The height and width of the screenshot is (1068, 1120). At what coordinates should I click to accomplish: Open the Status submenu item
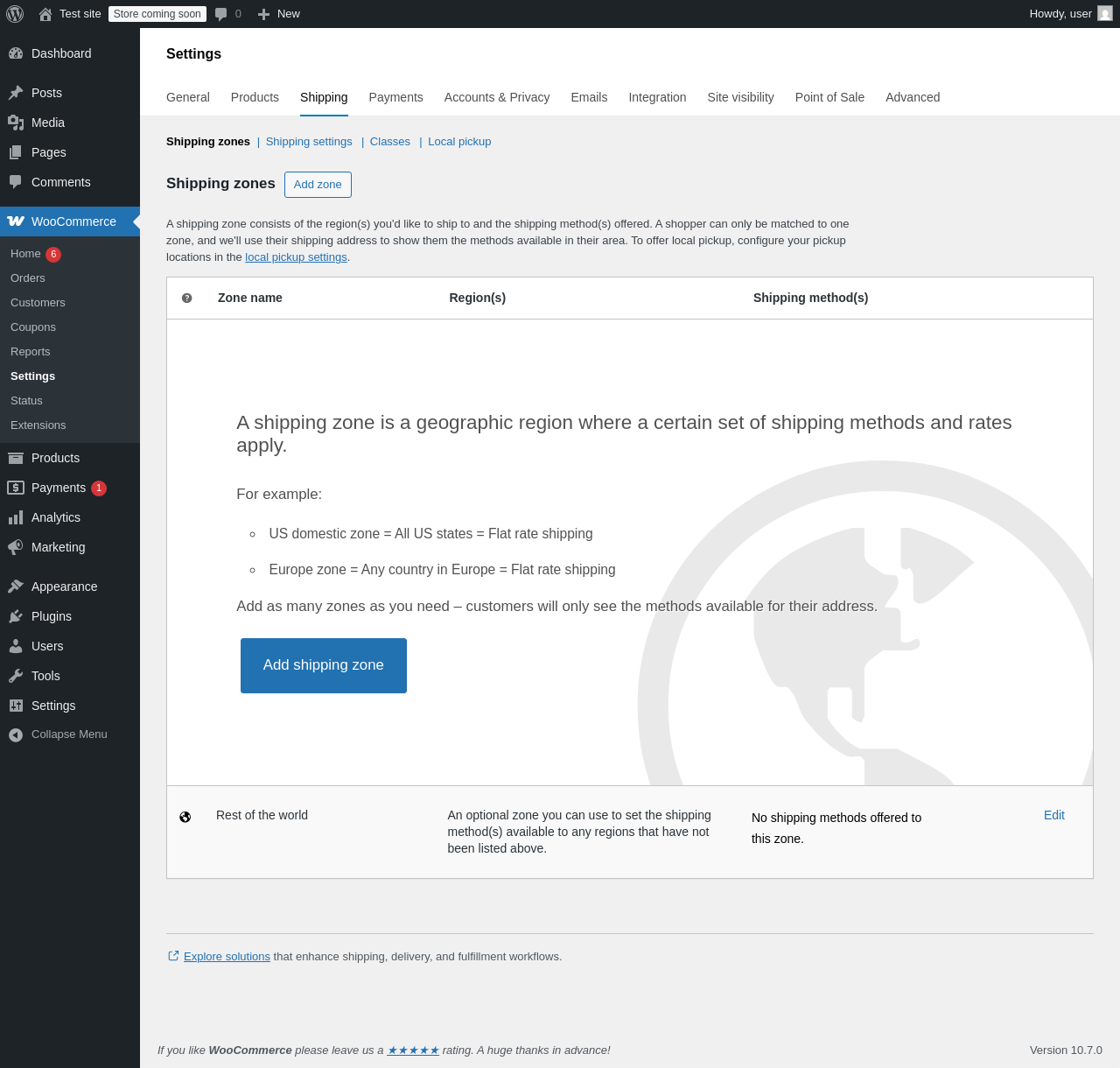[26, 401]
